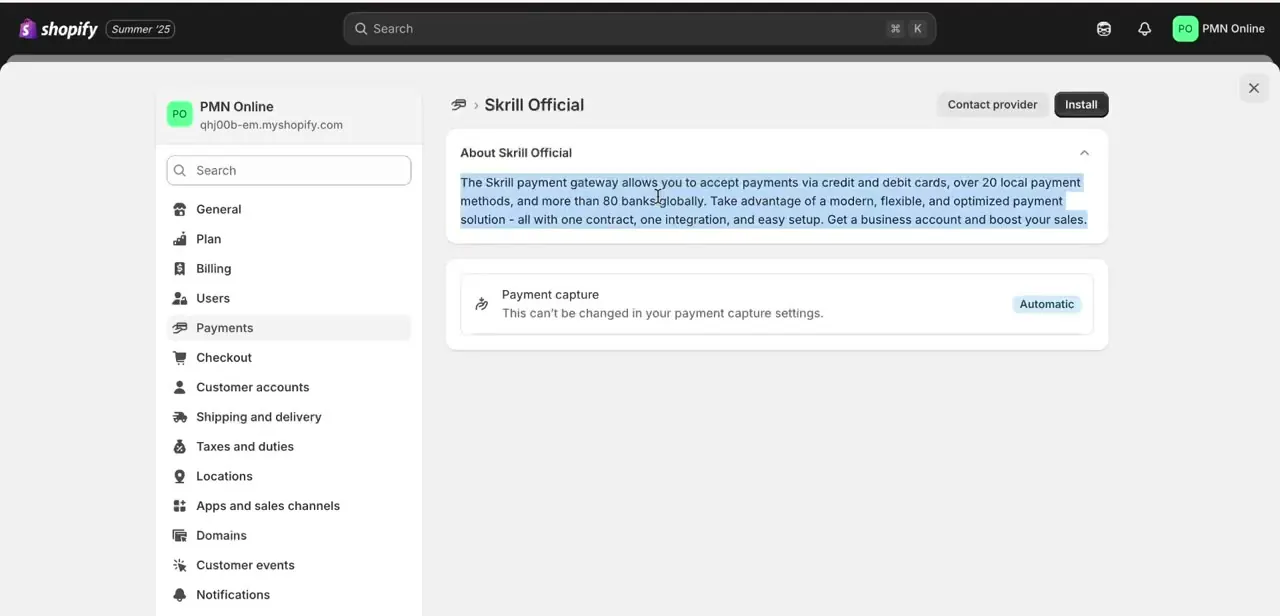Open Notifications settings in sidebar

289,594
